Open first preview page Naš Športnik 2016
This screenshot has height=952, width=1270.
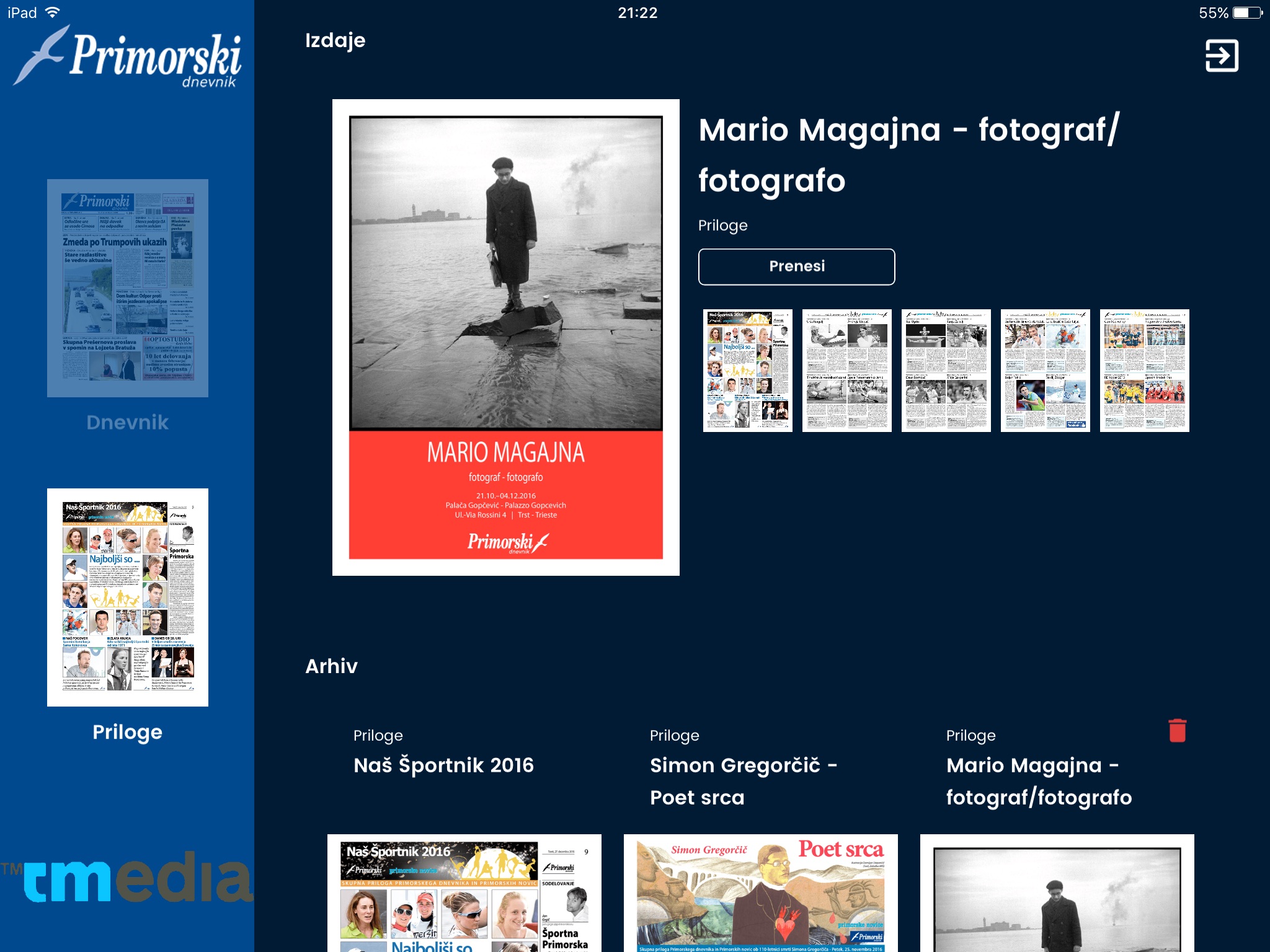[x=748, y=371]
